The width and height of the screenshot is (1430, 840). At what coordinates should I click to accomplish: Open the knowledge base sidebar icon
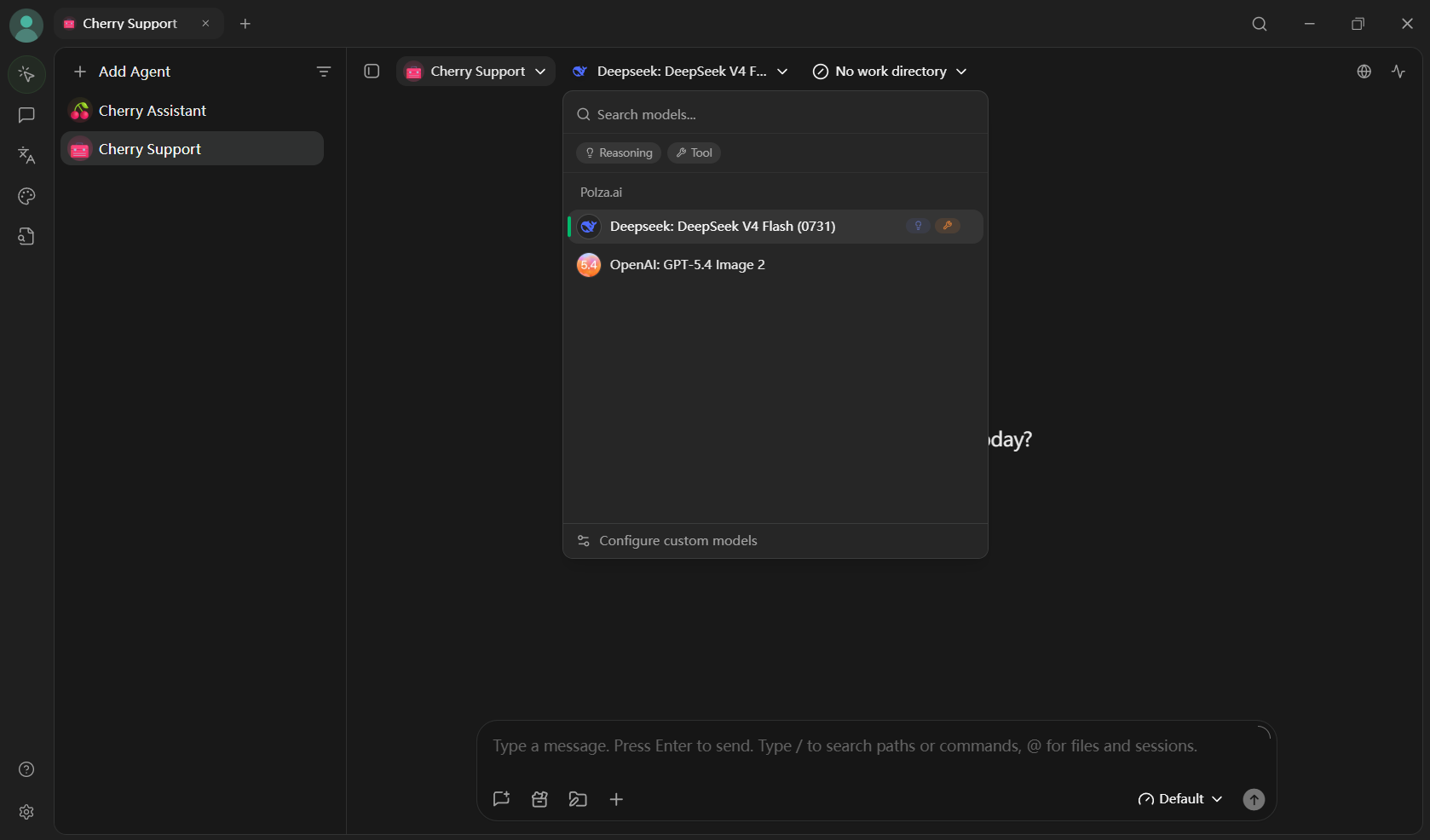click(26, 237)
